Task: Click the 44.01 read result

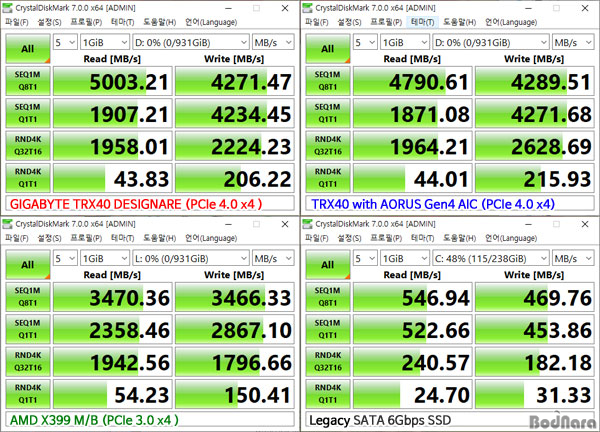Action: 413,178
